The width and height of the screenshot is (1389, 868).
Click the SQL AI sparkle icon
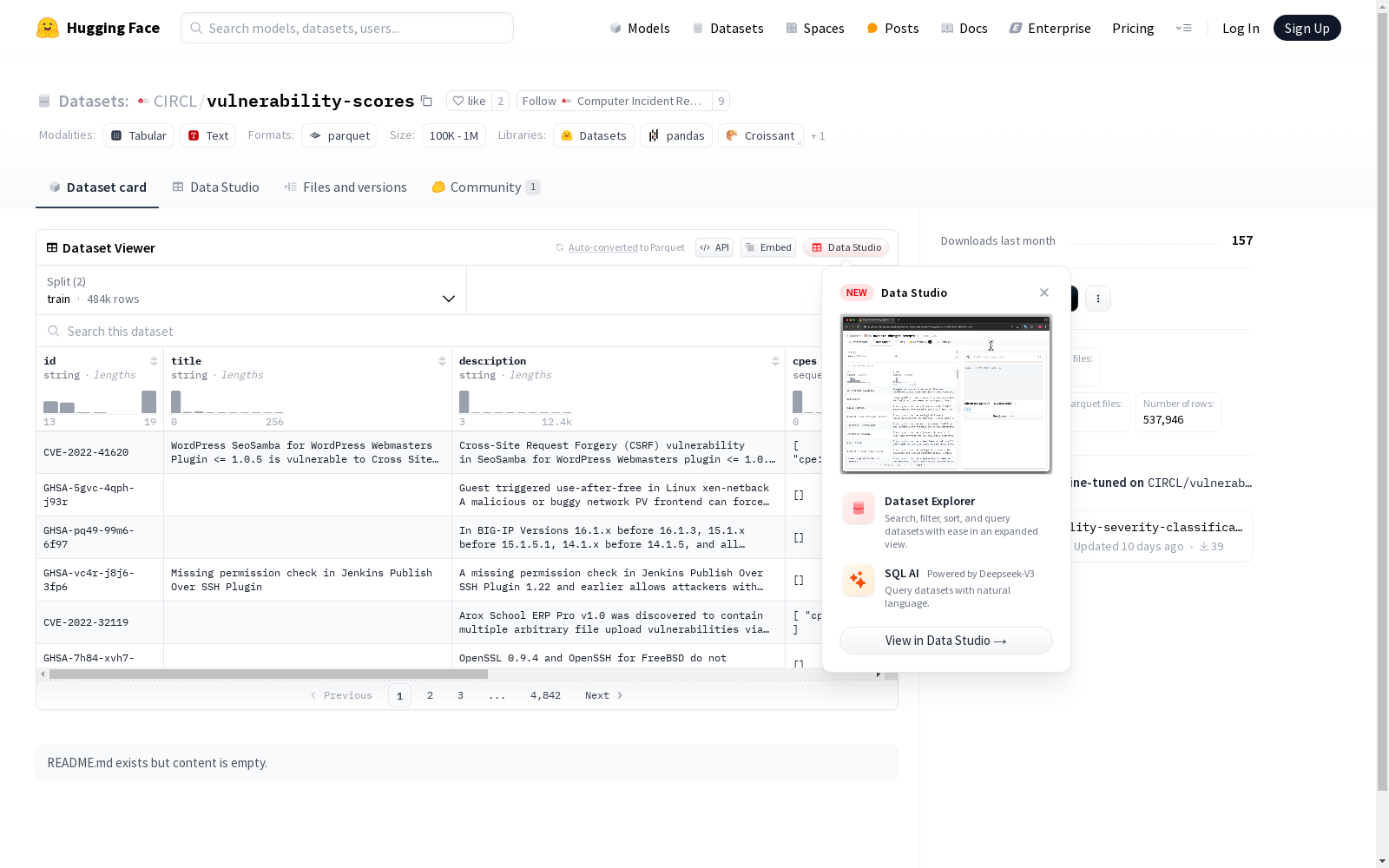(x=859, y=580)
